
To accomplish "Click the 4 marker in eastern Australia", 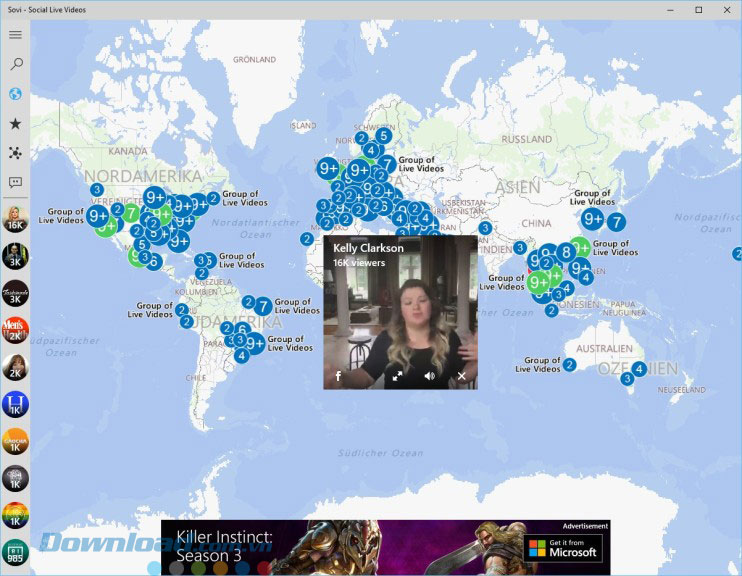I will [x=639, y=369].
